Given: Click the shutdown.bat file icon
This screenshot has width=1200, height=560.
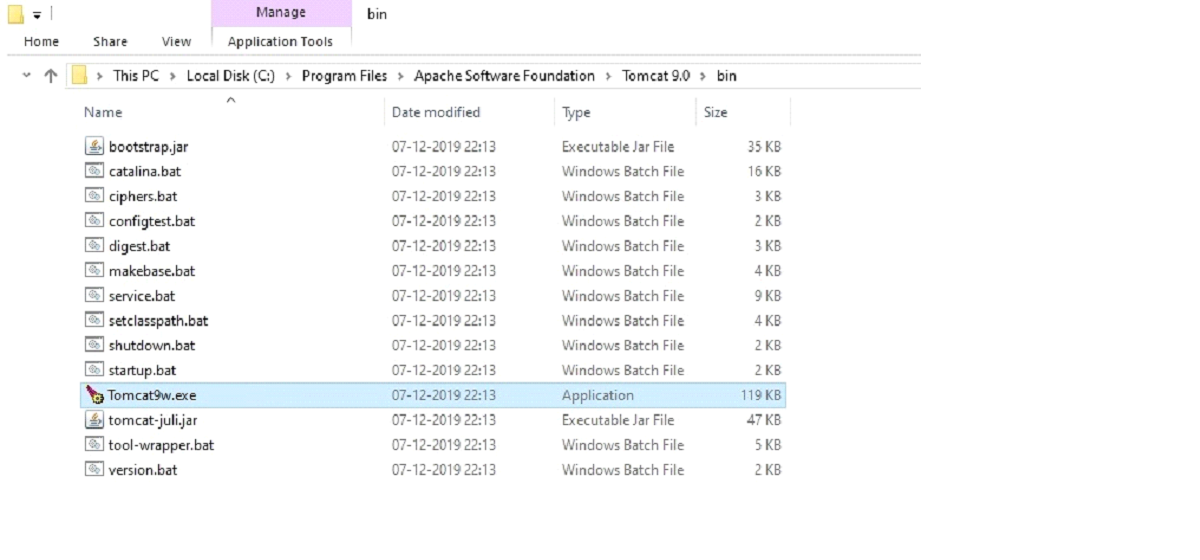Looking at the screenshot, I should tap(94, 345).
